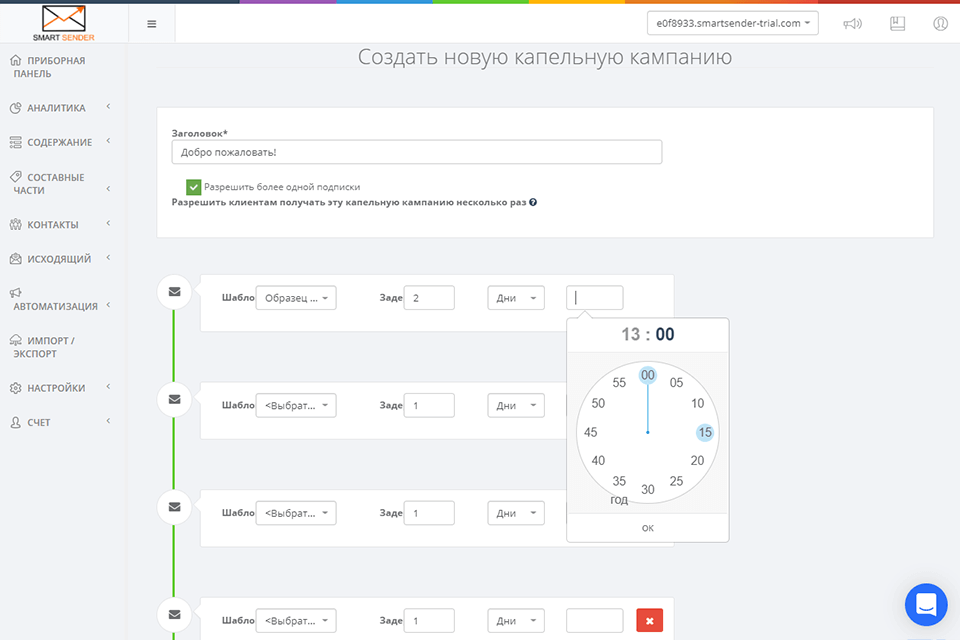The height and width of the screenshot is (640, 960).
Task: Click first step delay field with 2
Action: pyautogui.click(x=429, y=298)
